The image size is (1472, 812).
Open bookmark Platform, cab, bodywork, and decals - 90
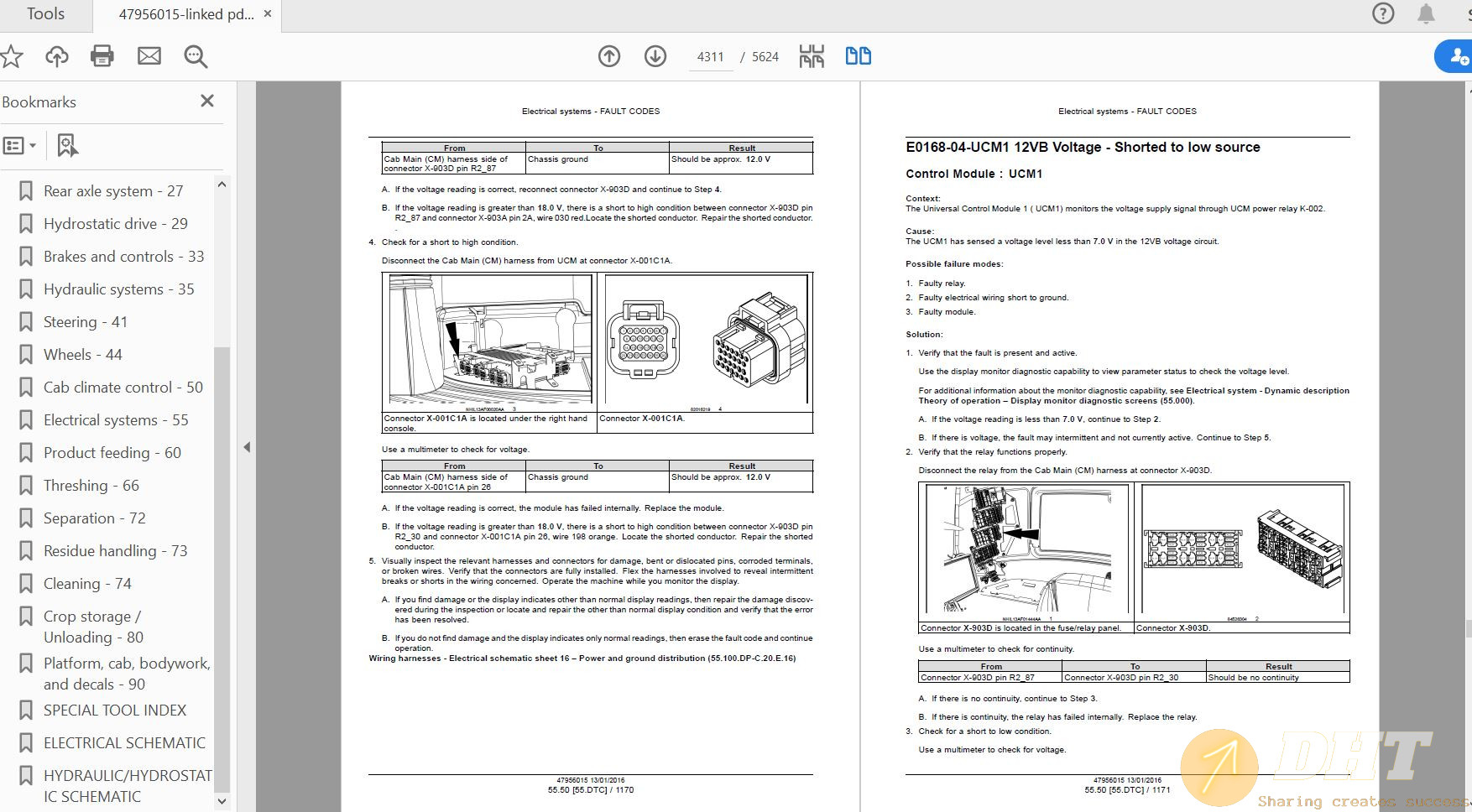(x=127, y=674)
